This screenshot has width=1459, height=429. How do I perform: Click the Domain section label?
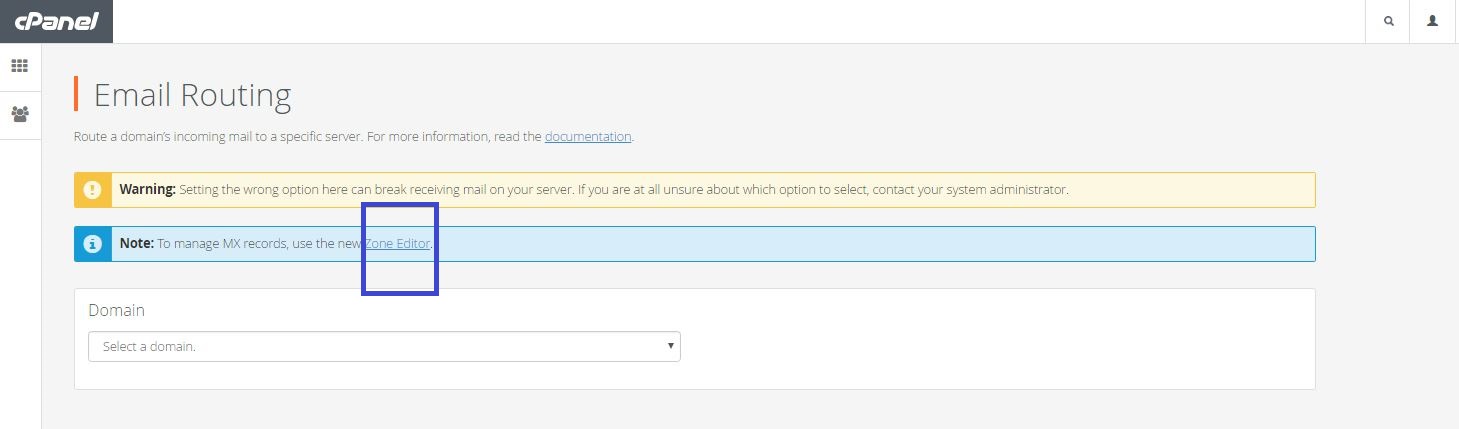coord(116,310)
